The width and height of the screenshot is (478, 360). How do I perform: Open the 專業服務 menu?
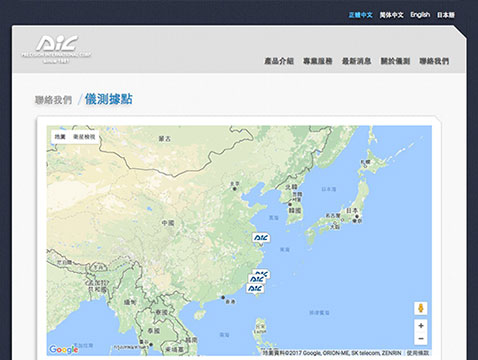pyautogui.click(x=318, y=61)
